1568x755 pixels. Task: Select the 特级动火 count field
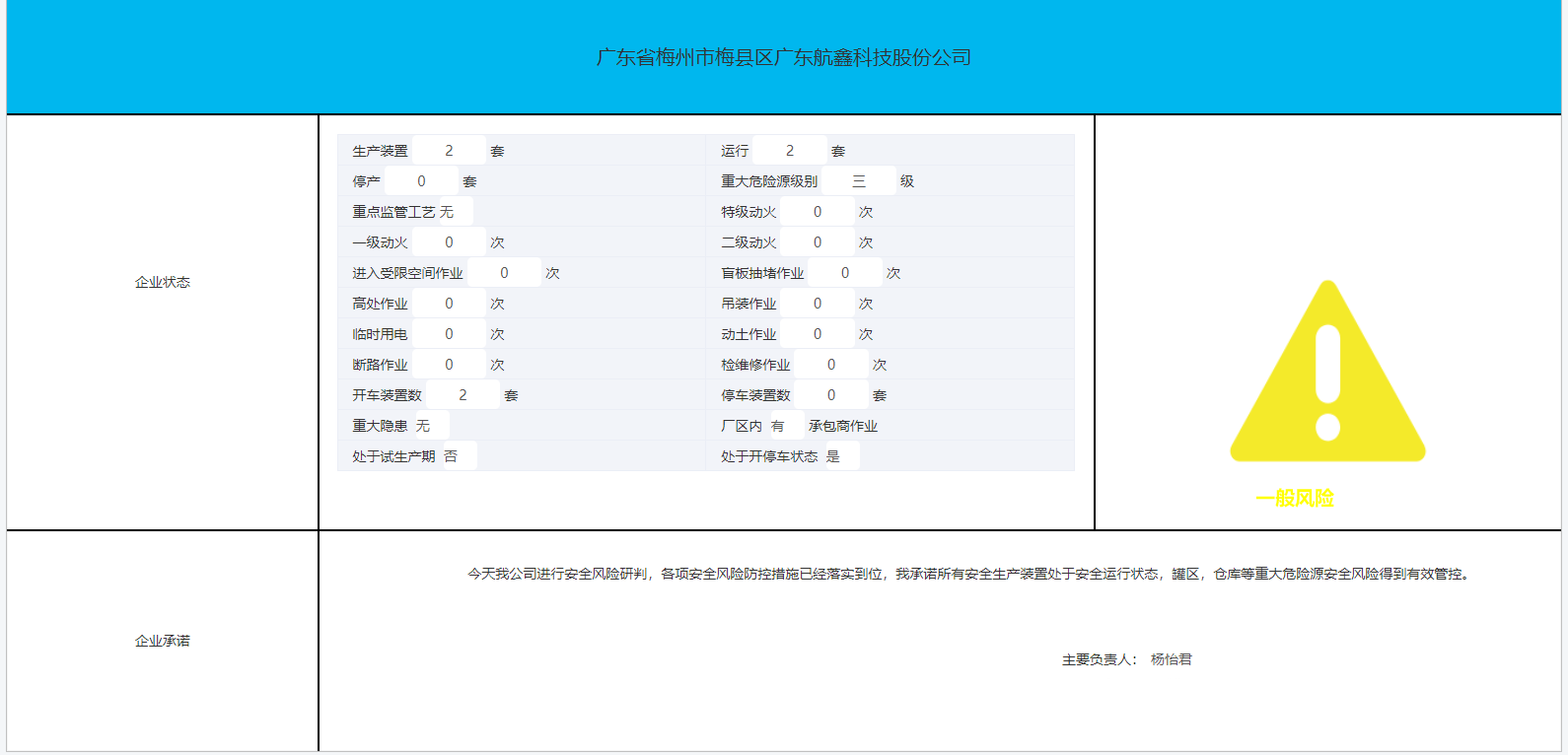click(x=817, y=212)
